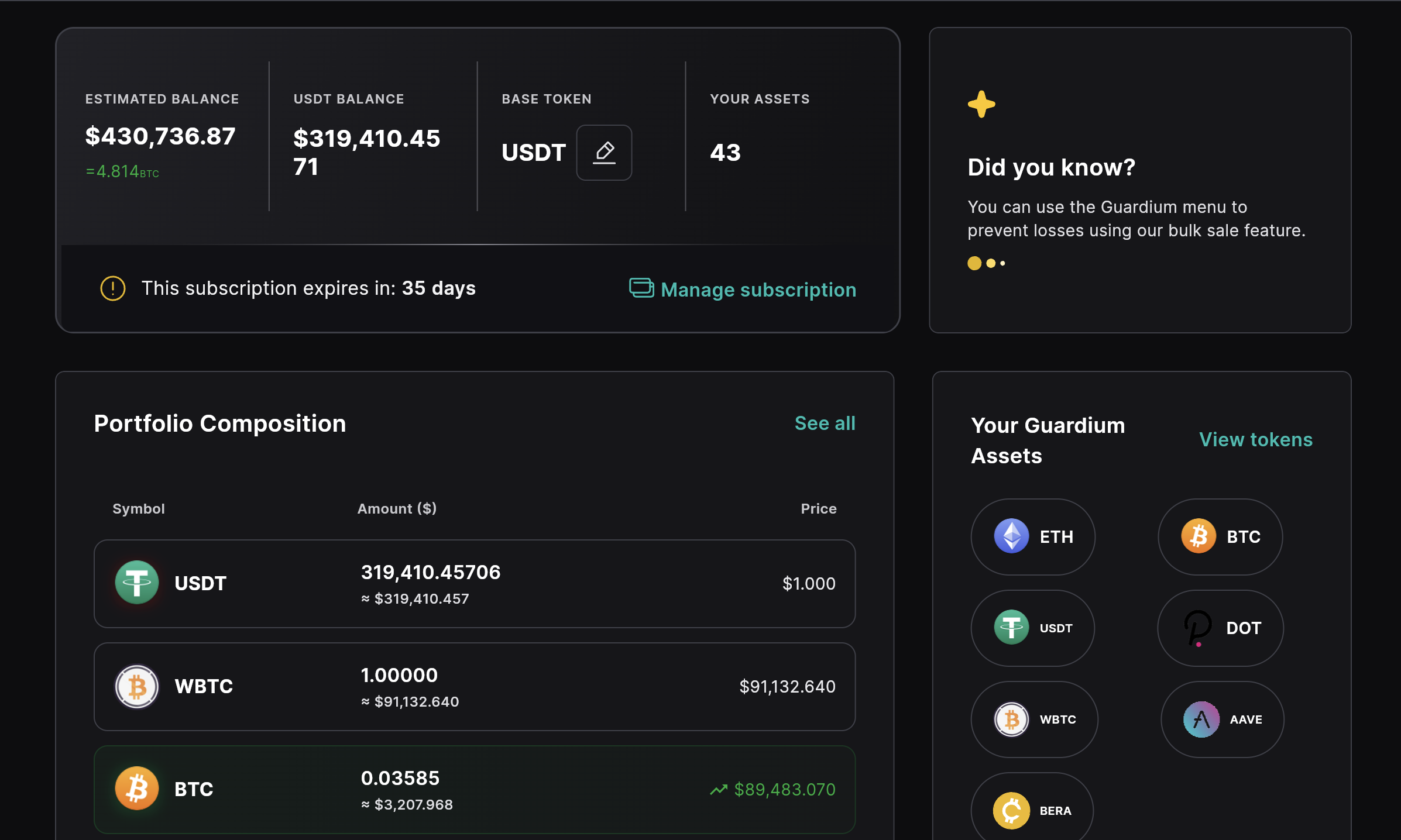Screen dimensions: 1401x840
Task: Select the AAVE Guardium asset chip
Action: [x=1222, y=719]
